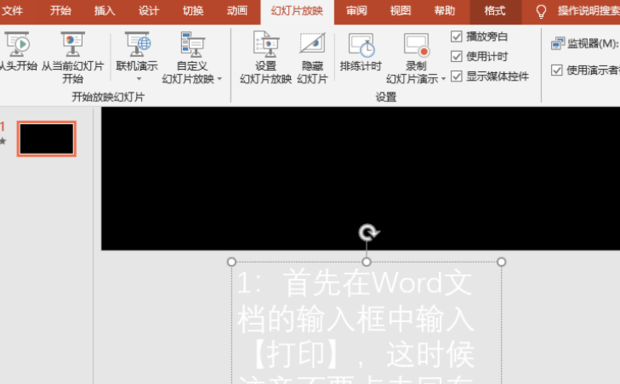
Task: Open the 文件 file menu
Action: pyautogui.click(x=12, y=11)
